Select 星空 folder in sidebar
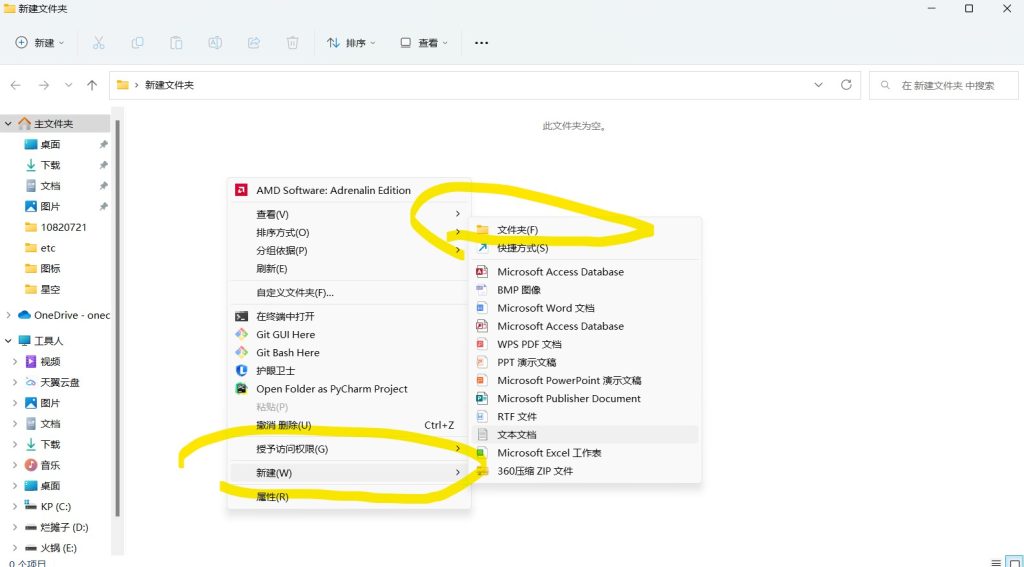This screenshot has height=567, width=1024. (50, 289)
